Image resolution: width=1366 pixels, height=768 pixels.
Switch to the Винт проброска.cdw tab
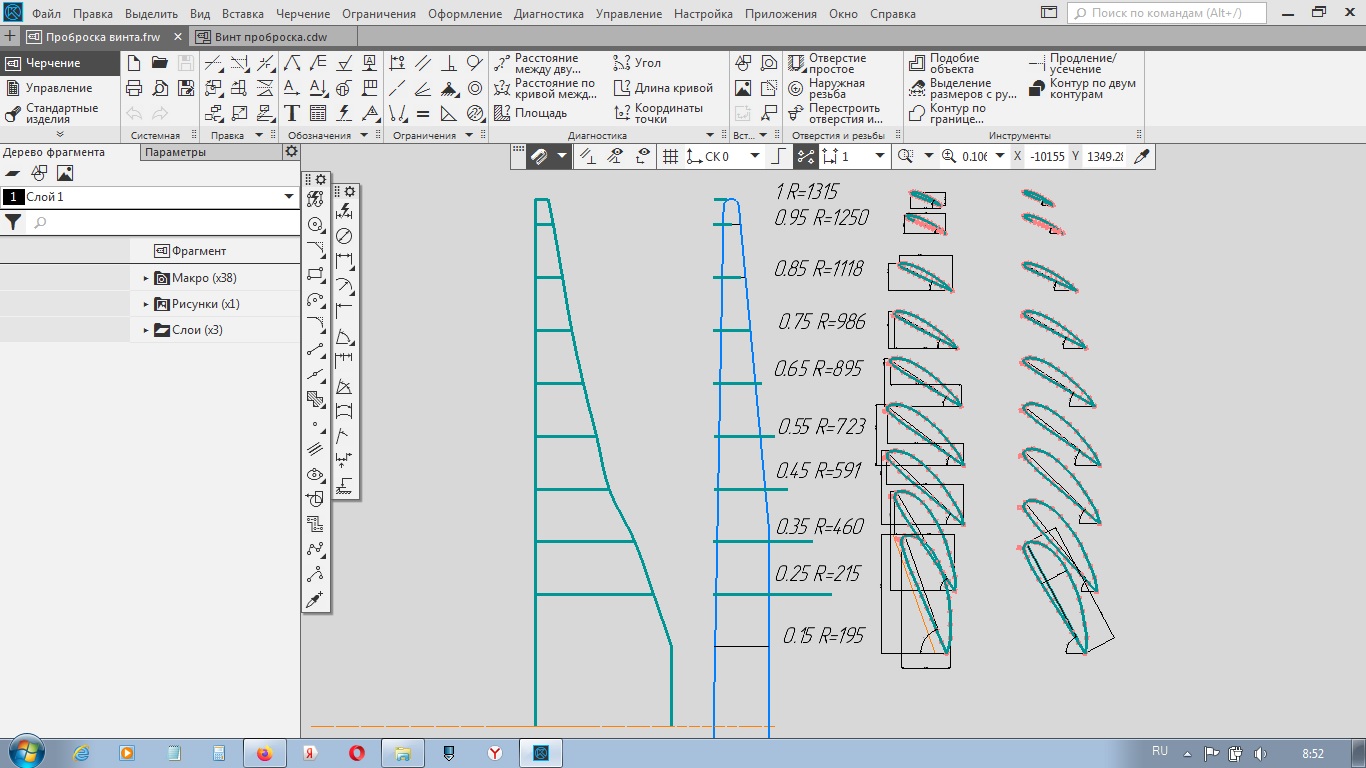(270, 36)
